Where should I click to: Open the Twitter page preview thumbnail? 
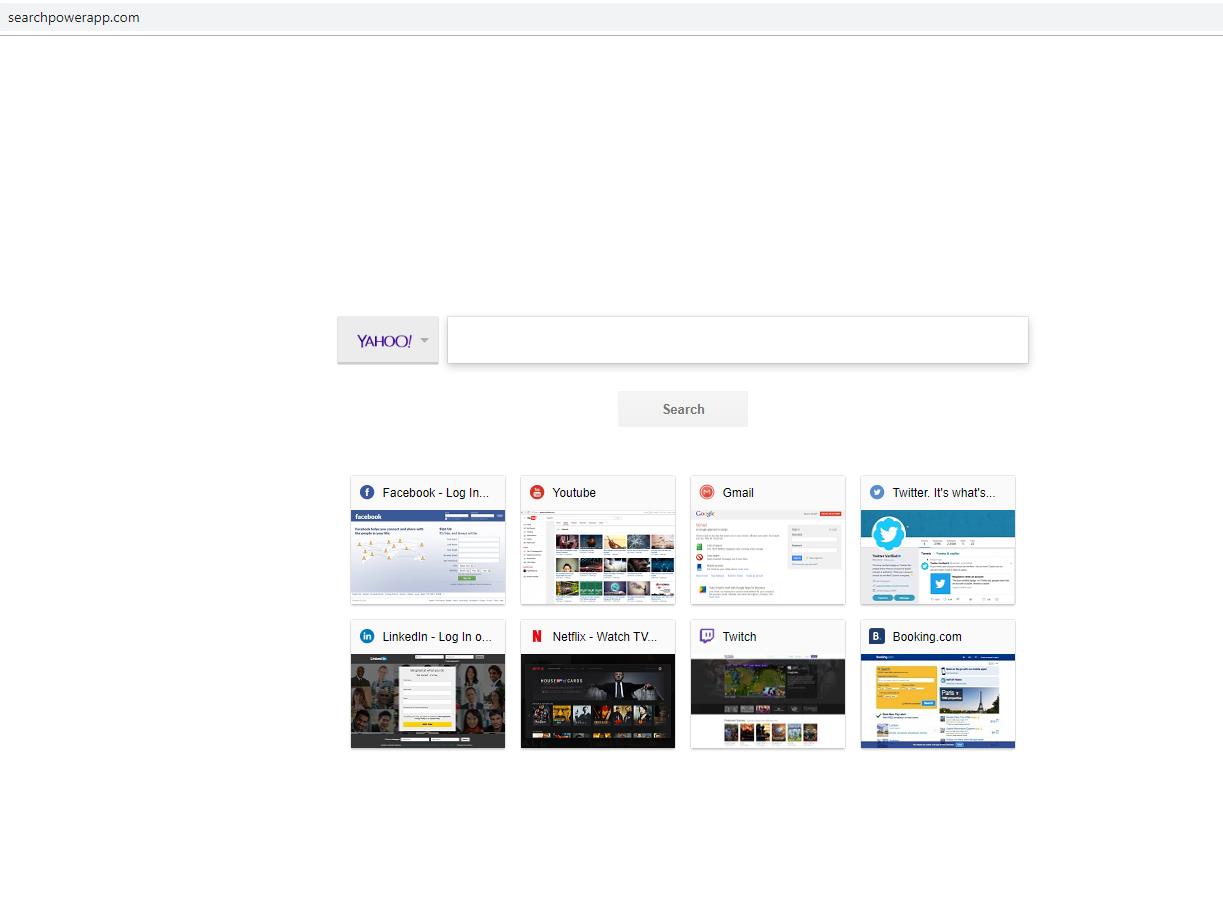pos(938,557)
